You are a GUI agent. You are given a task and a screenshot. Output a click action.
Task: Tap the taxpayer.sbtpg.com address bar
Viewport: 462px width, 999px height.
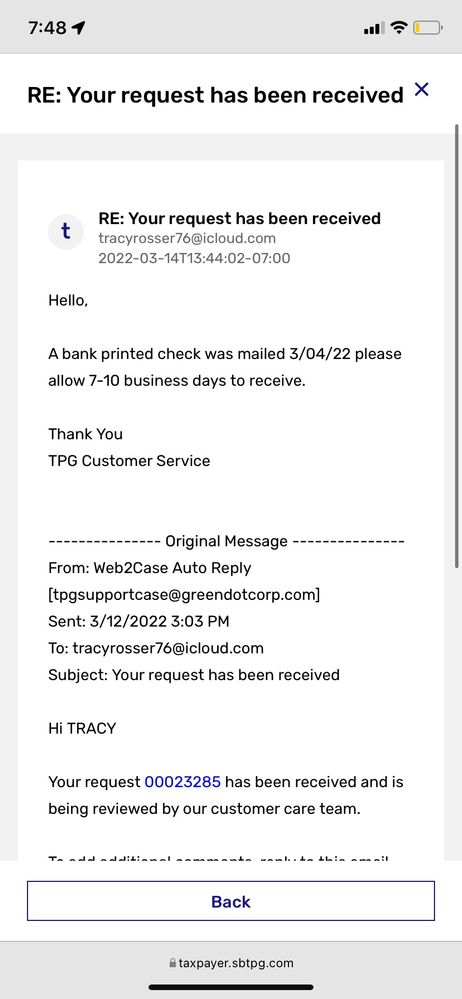[231, 963]
